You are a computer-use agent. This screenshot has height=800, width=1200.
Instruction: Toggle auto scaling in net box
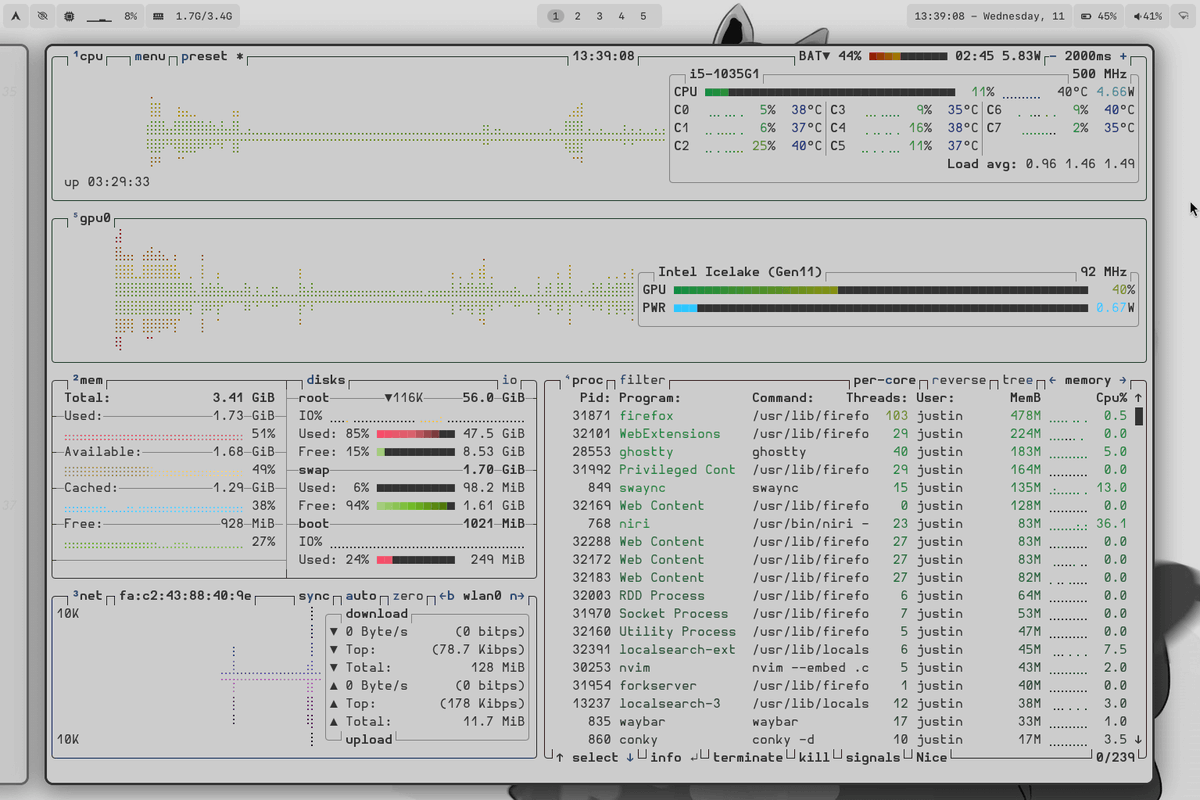pos(361,596)
